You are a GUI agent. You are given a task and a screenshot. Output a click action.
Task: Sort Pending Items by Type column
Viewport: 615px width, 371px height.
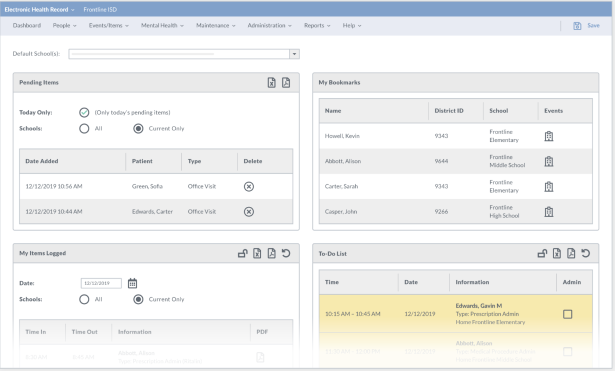[194, 161]
